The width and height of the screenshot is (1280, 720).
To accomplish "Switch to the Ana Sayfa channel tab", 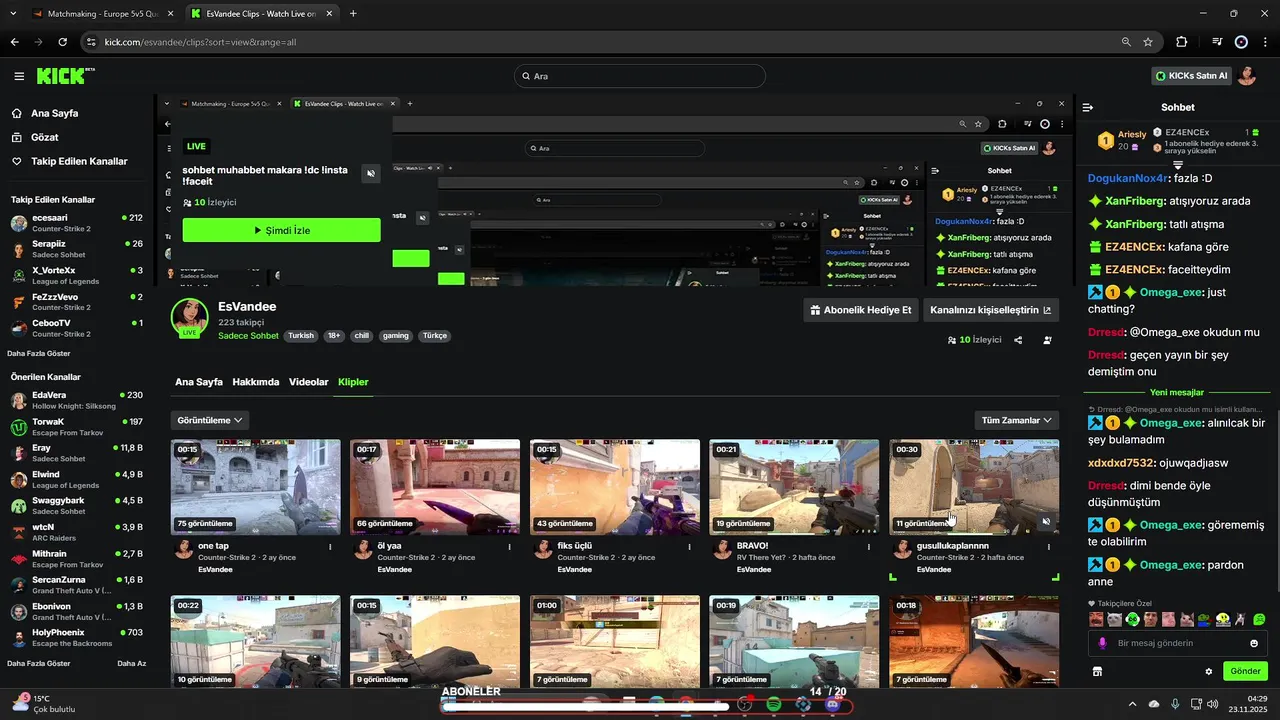I will coord(199,382).
